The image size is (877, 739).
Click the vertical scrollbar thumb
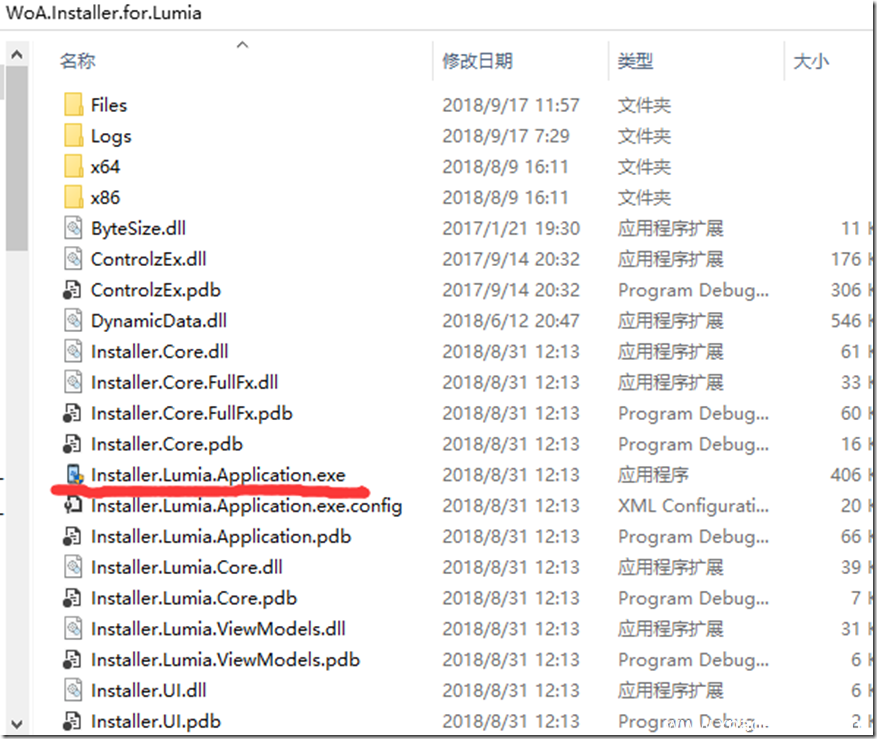17,158
